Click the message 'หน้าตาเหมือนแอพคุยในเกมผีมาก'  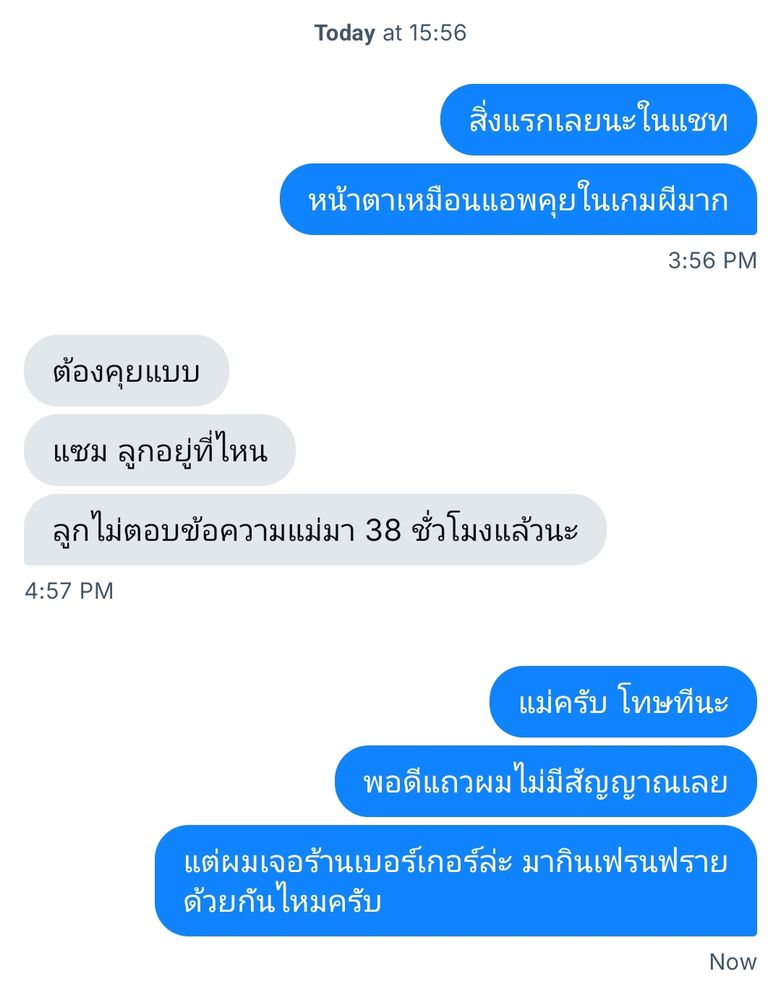(x=518, y=200)
